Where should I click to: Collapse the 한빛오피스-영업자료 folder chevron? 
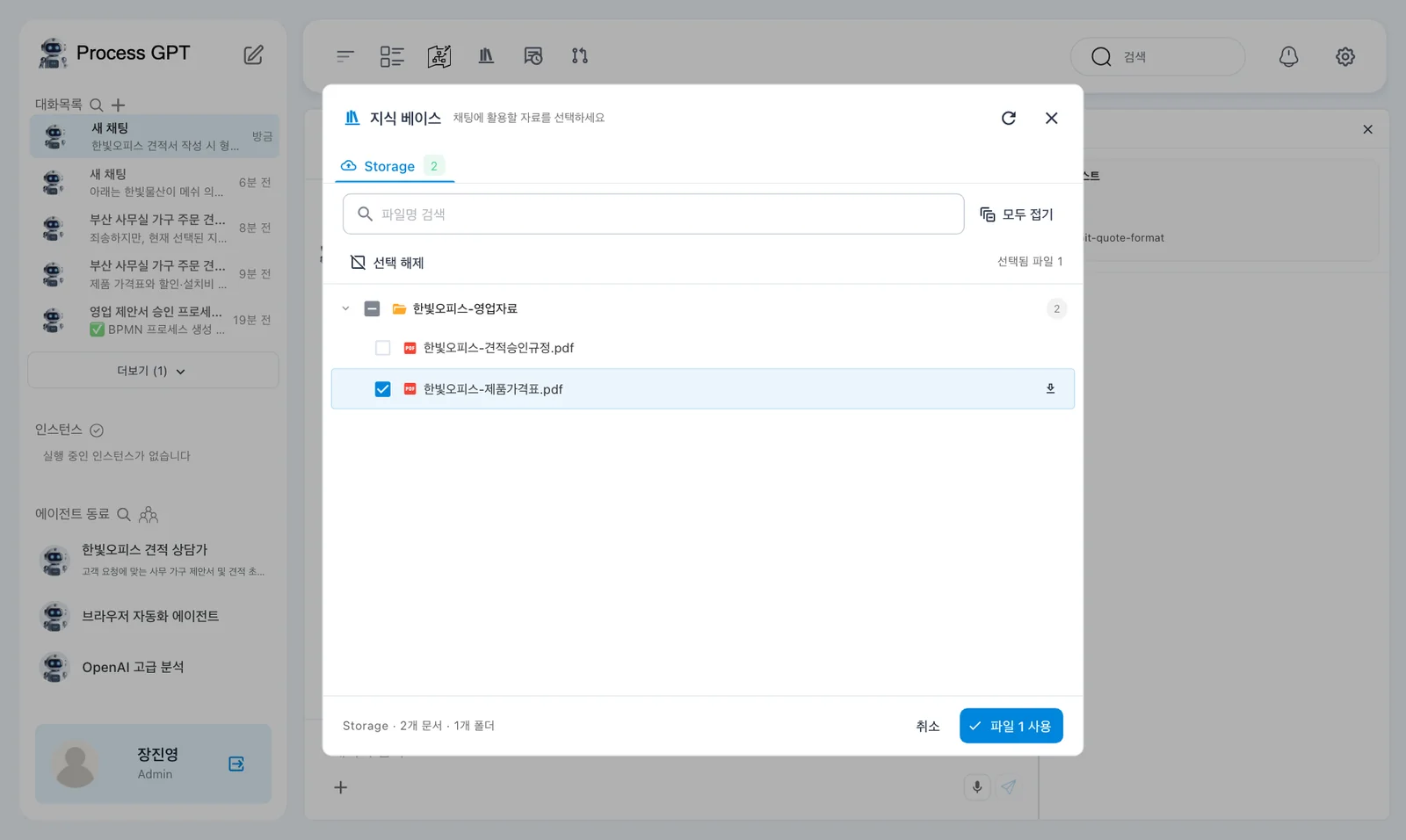[345, 308]
